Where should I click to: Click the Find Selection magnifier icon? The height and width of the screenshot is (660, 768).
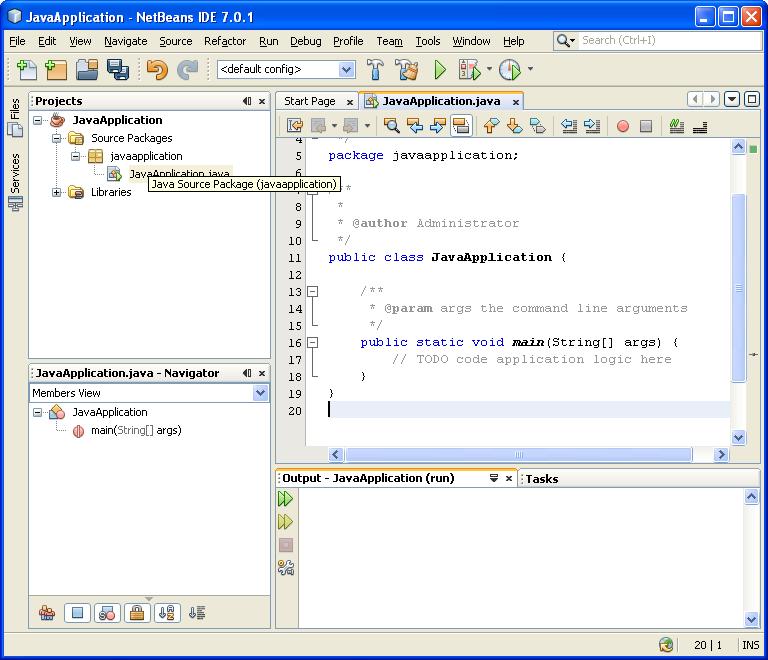pyautogui.click(x=391, y=126)
